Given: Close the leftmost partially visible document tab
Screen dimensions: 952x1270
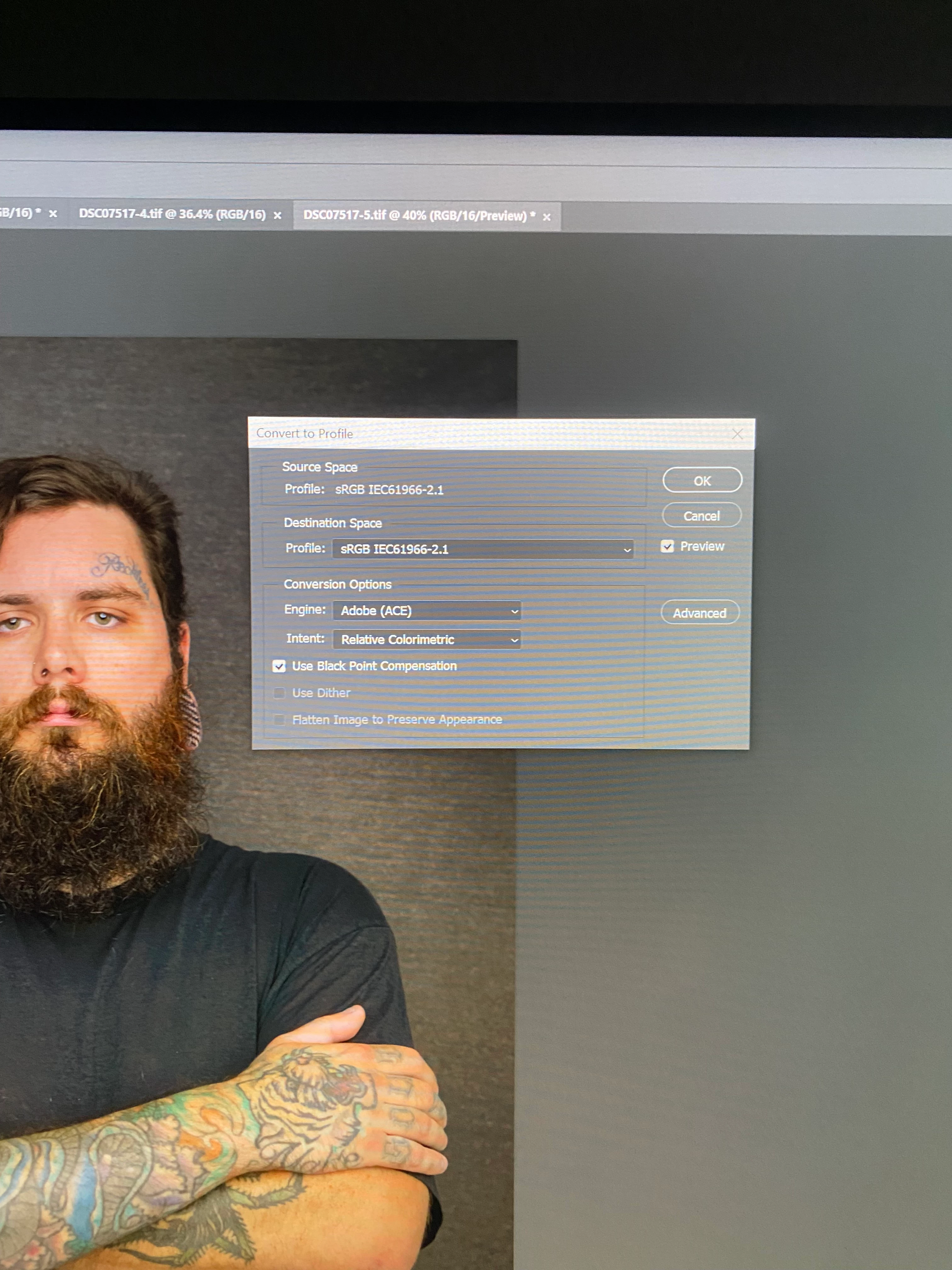Looking at the screenshot, I should (x=53, y=214).
